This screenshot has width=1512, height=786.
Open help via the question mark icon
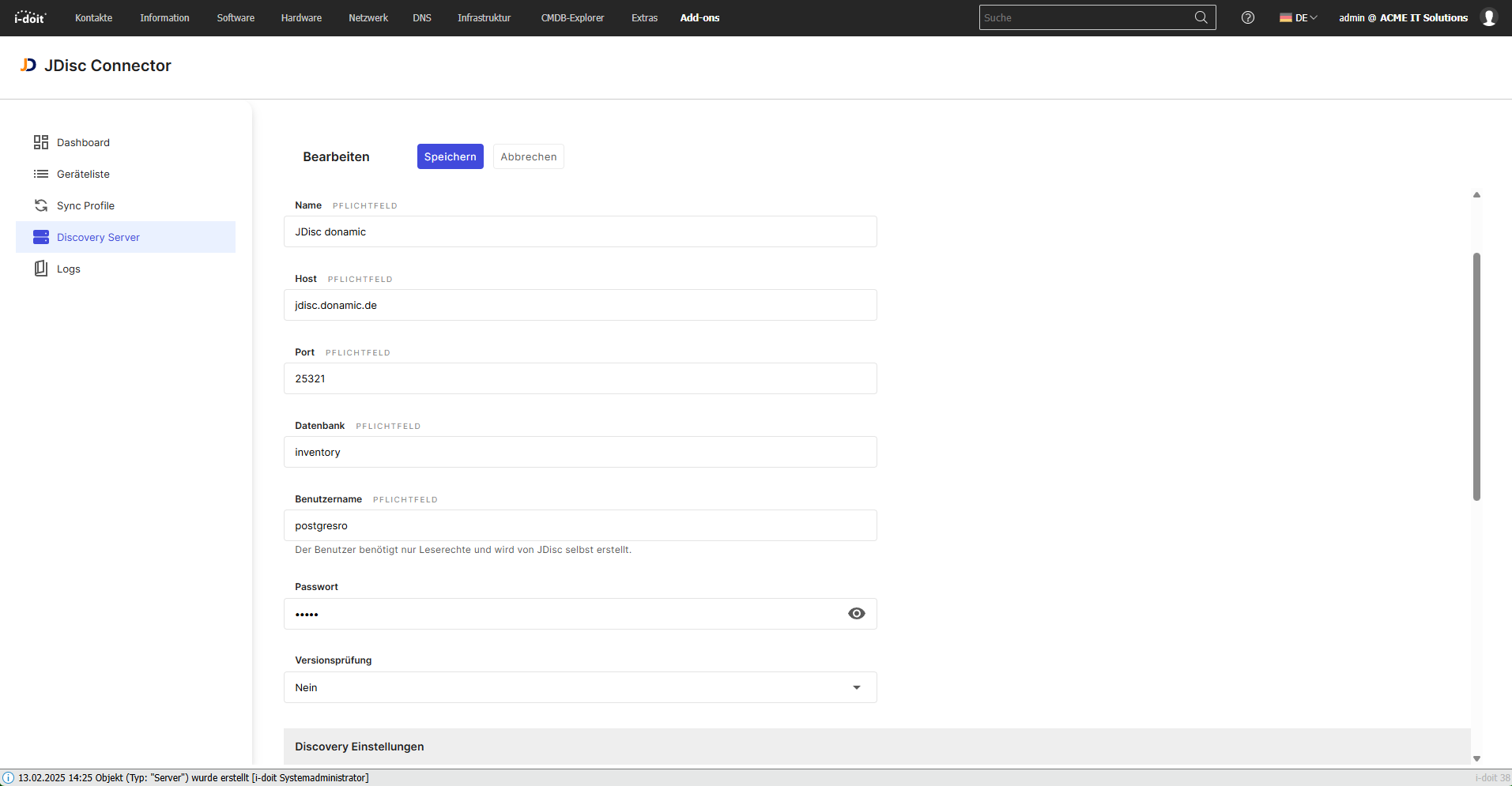pyautogui.click(x=1247, y=17)
